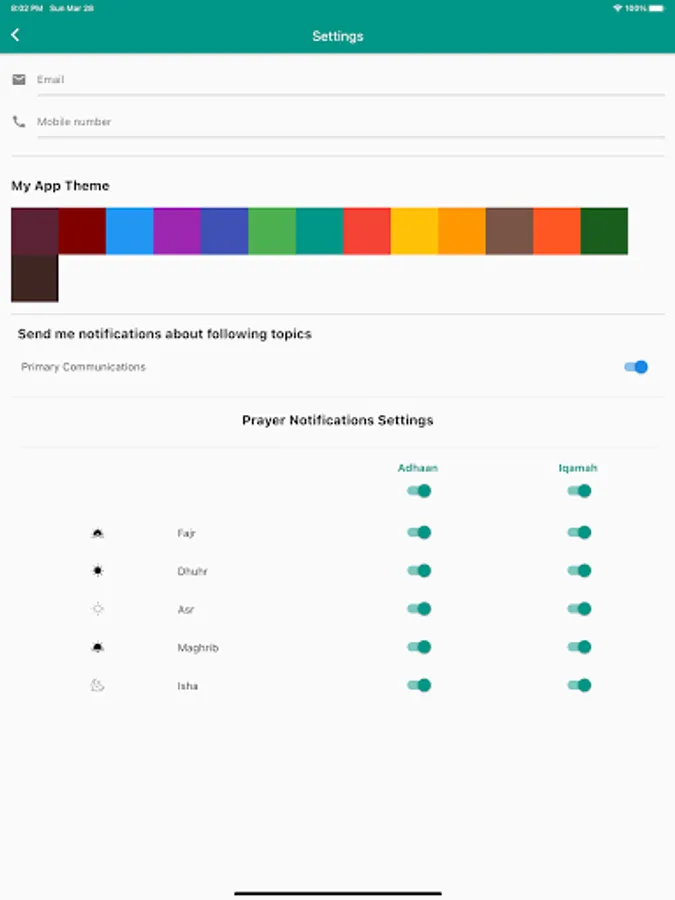Image resolution: width=675 pixels, height=900 pixels.
Task: Disable Primary Communications notifications toggle
Action: coord(636,367)
